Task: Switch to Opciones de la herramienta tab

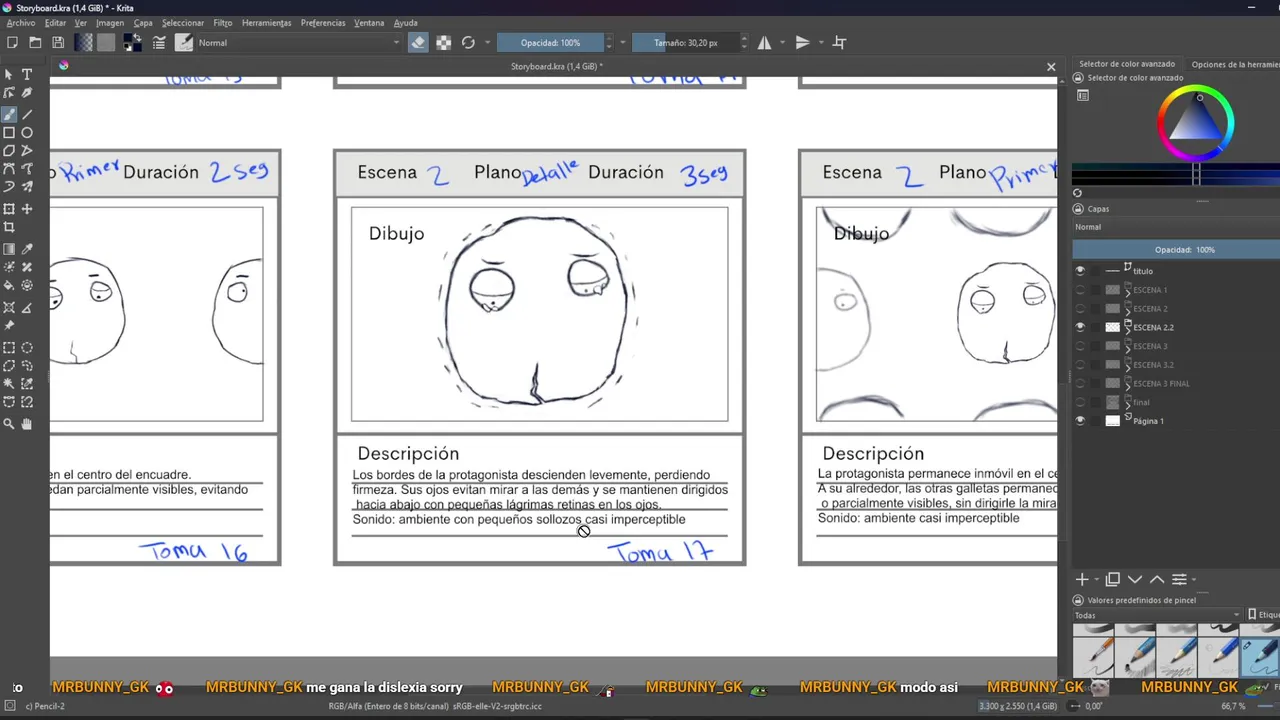Action: coord(1235,64)
